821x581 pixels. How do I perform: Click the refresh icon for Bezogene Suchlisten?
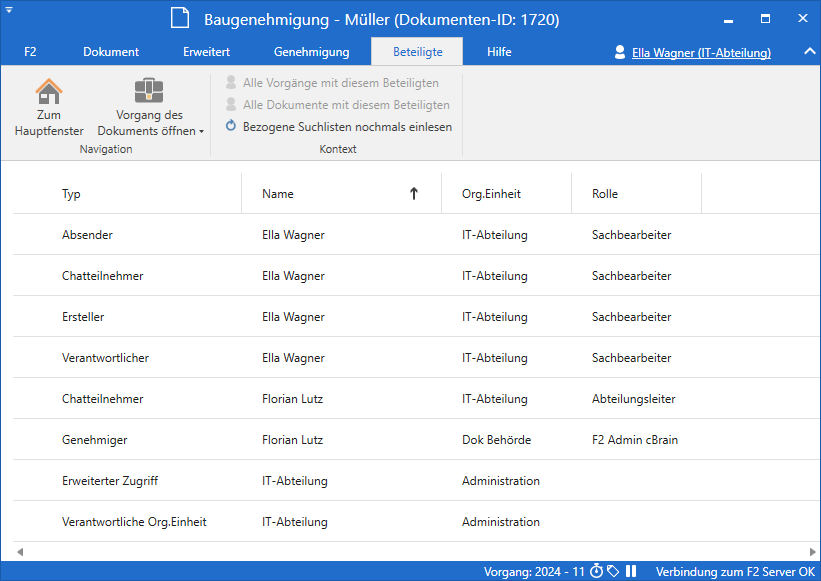[231, 126]
